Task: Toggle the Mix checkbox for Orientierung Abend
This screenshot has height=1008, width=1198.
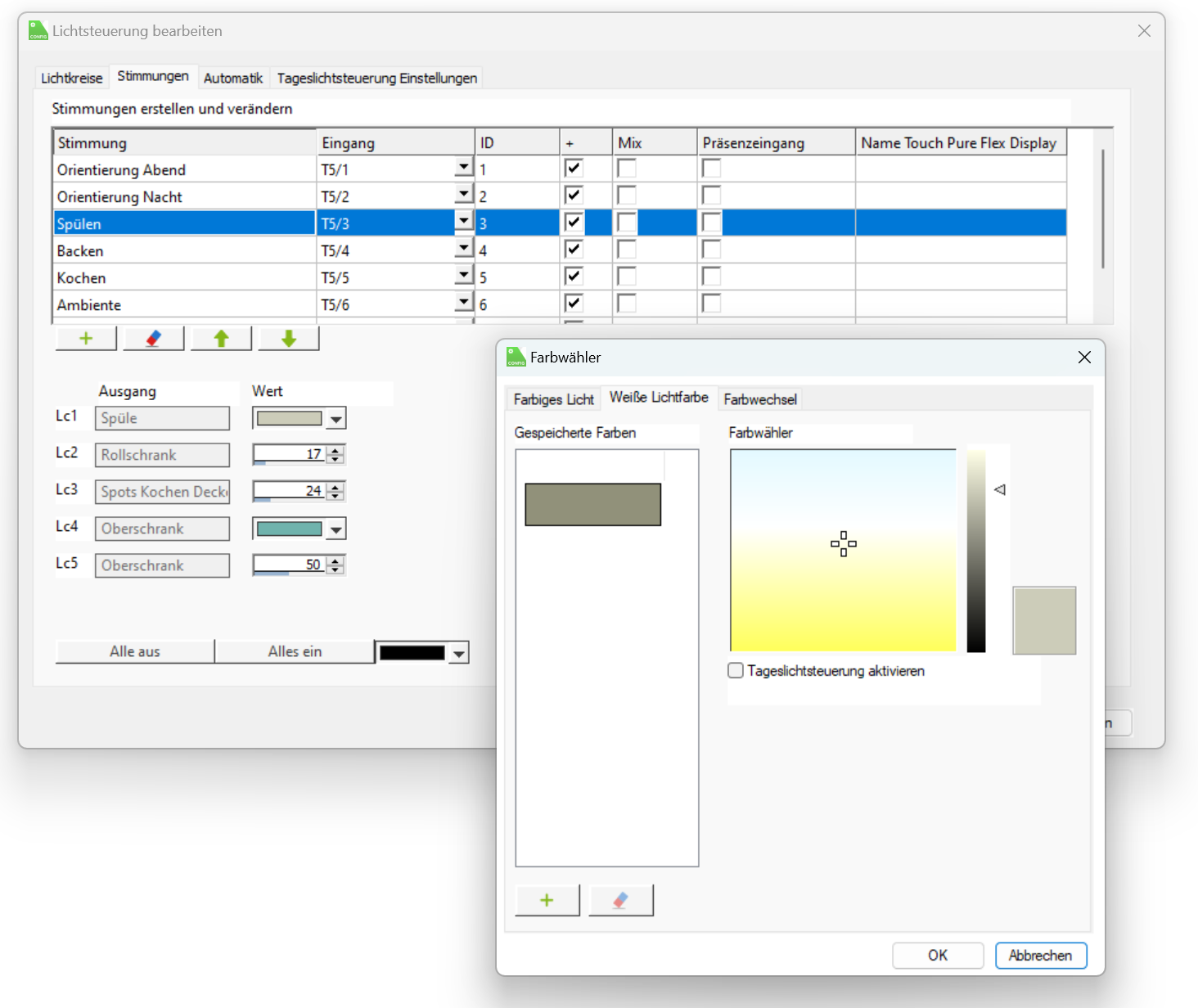Action: 627,169
